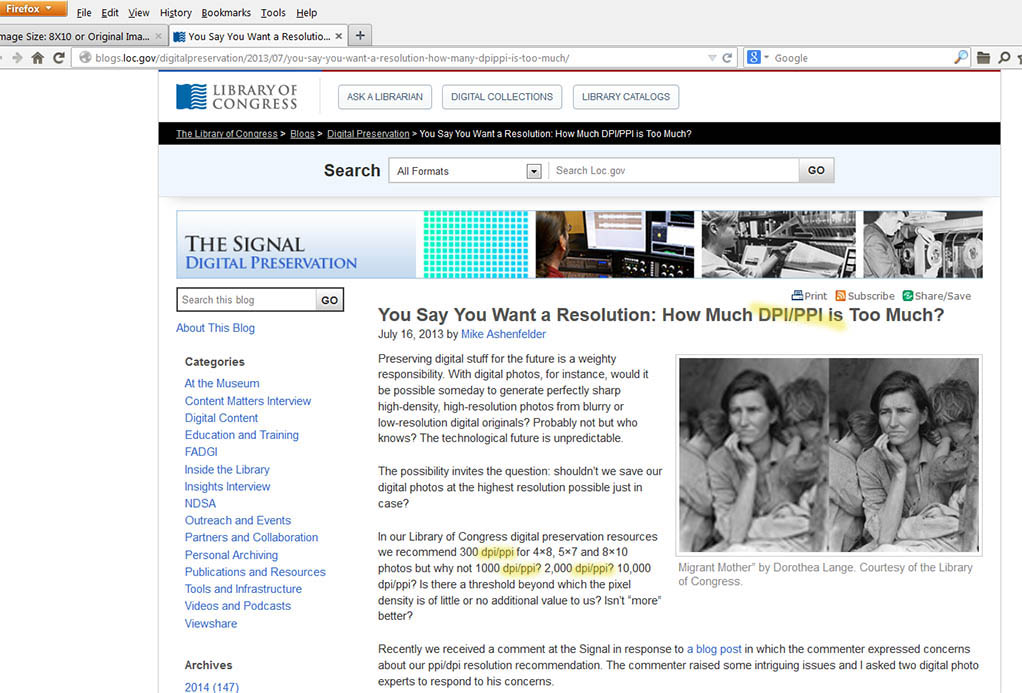Viewport: 1022px width, 693px height.
Task: Open the Bookmarks menu
Action: [x=226, y=12]
